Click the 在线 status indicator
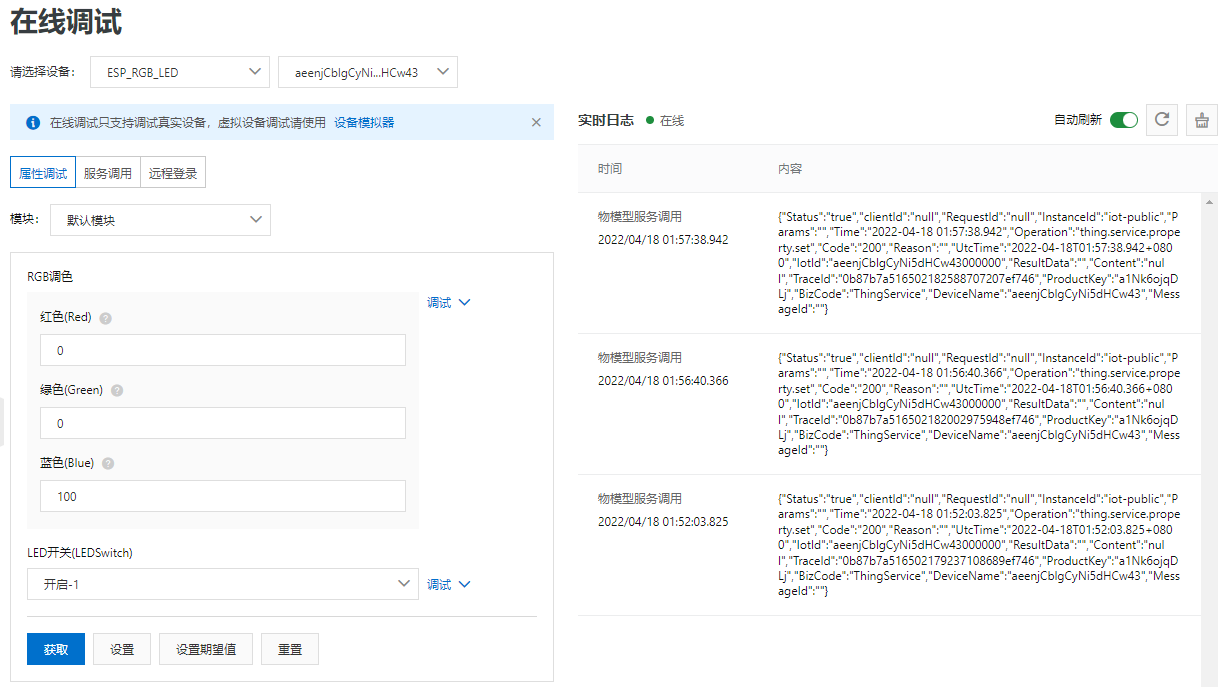Screen dimensions: 1225x687 pyautogui.click(x=665, y=120)
